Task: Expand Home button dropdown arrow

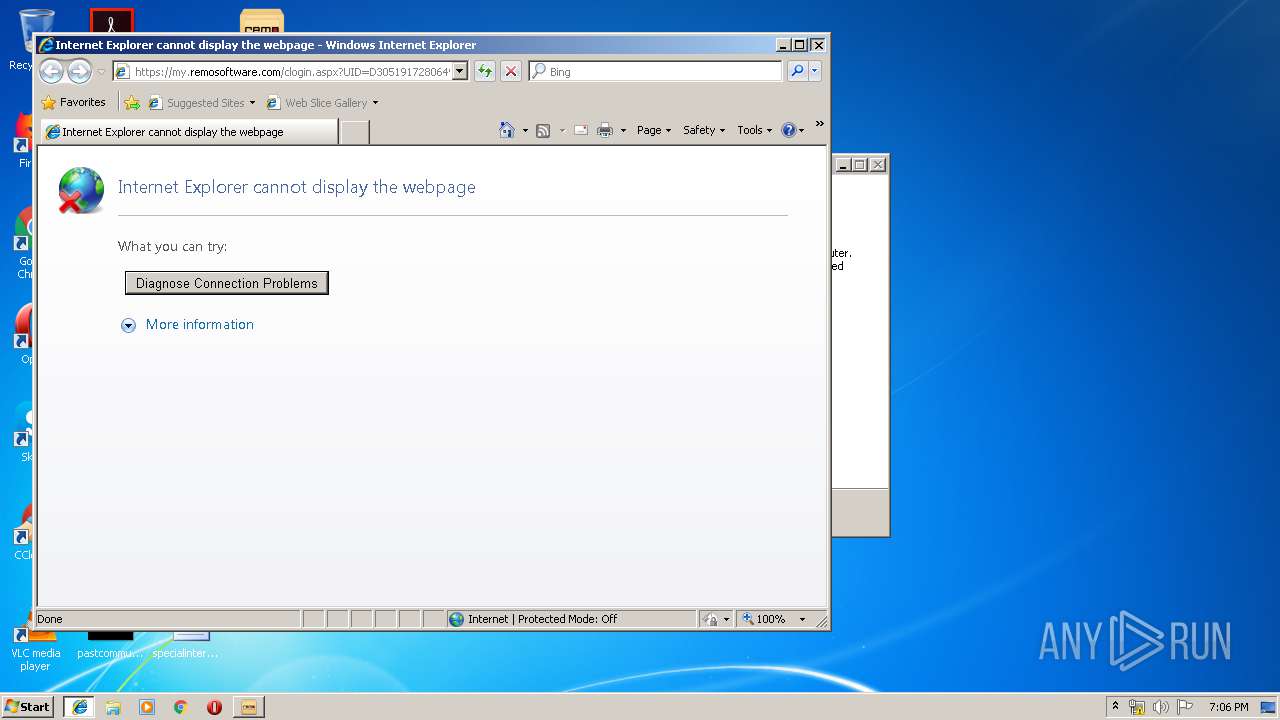Action: click(525, 130)
